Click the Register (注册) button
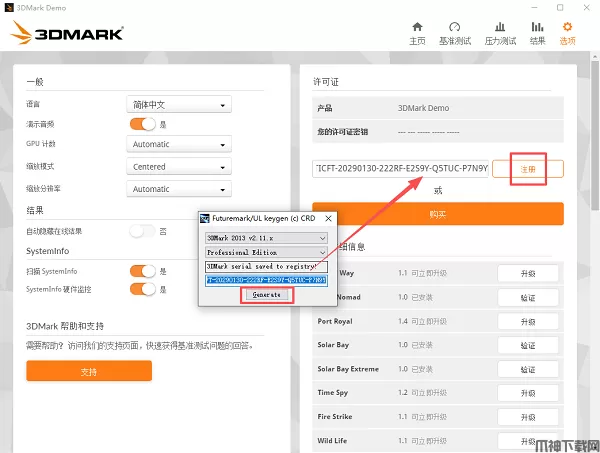This screenshot has height=453, width=600. coord(528,169)
